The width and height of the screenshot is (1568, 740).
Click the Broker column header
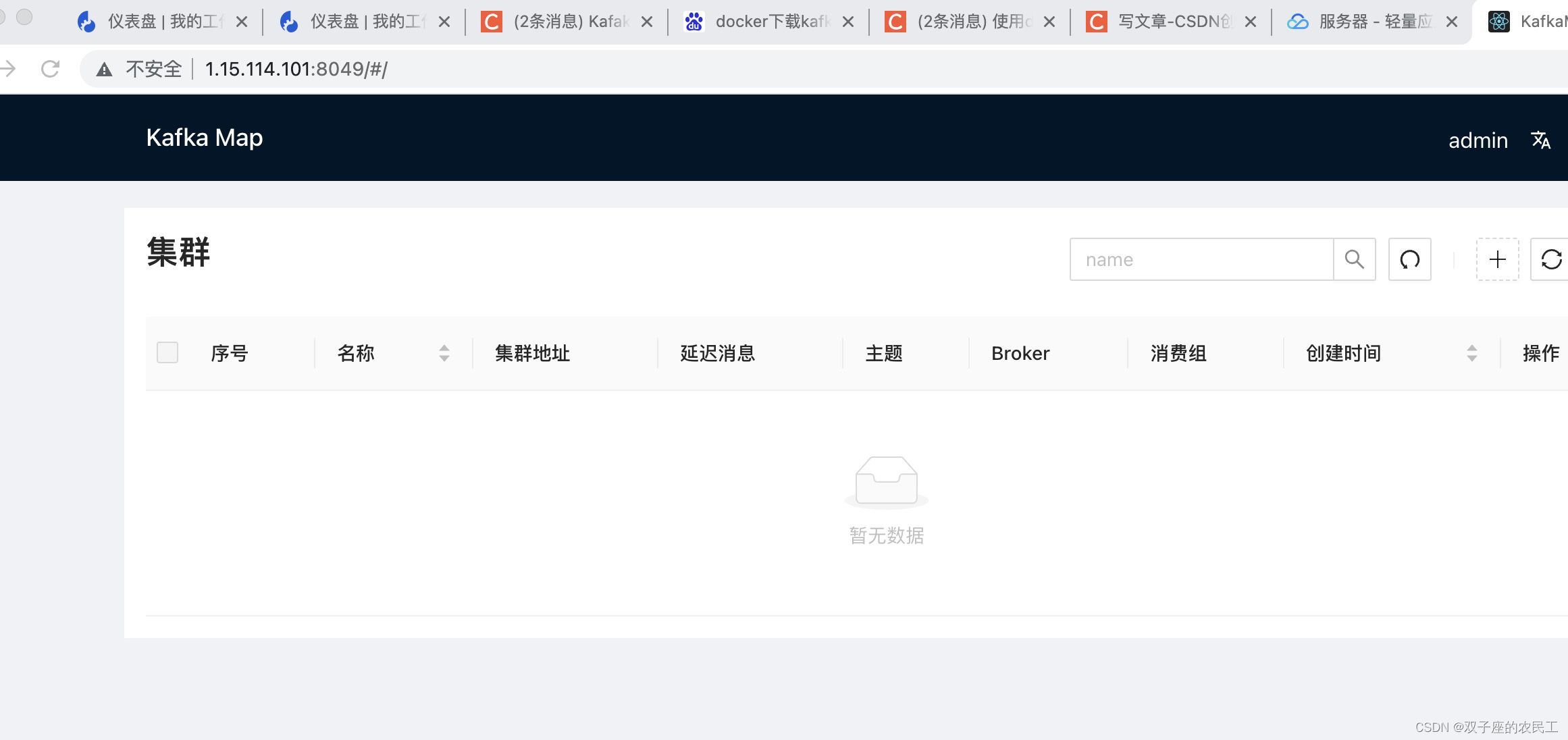[x=1020, y=352]
